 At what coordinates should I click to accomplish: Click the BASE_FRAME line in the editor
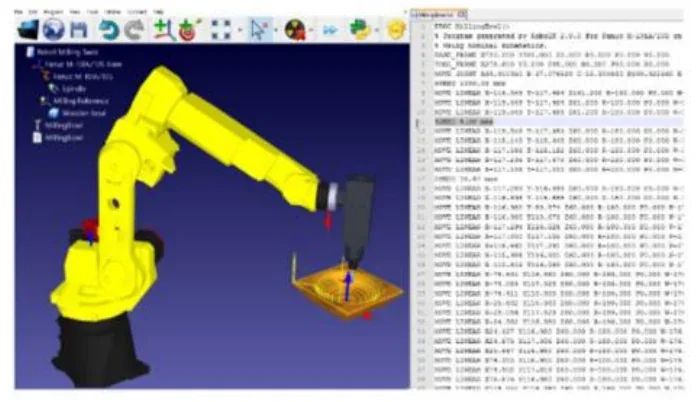552,55
